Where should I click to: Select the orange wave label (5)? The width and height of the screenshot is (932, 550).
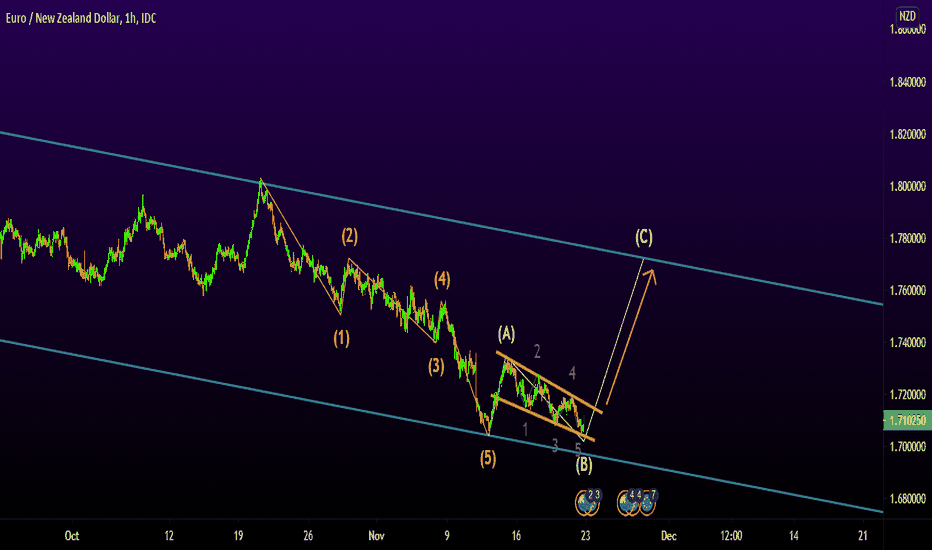coord(488,458)
